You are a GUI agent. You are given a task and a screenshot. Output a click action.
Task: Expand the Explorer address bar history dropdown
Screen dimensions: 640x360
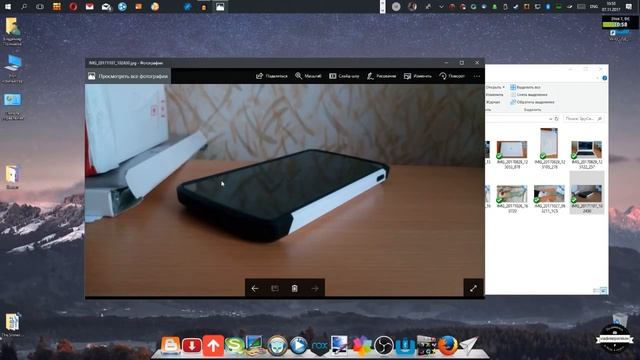pos(551,119)
